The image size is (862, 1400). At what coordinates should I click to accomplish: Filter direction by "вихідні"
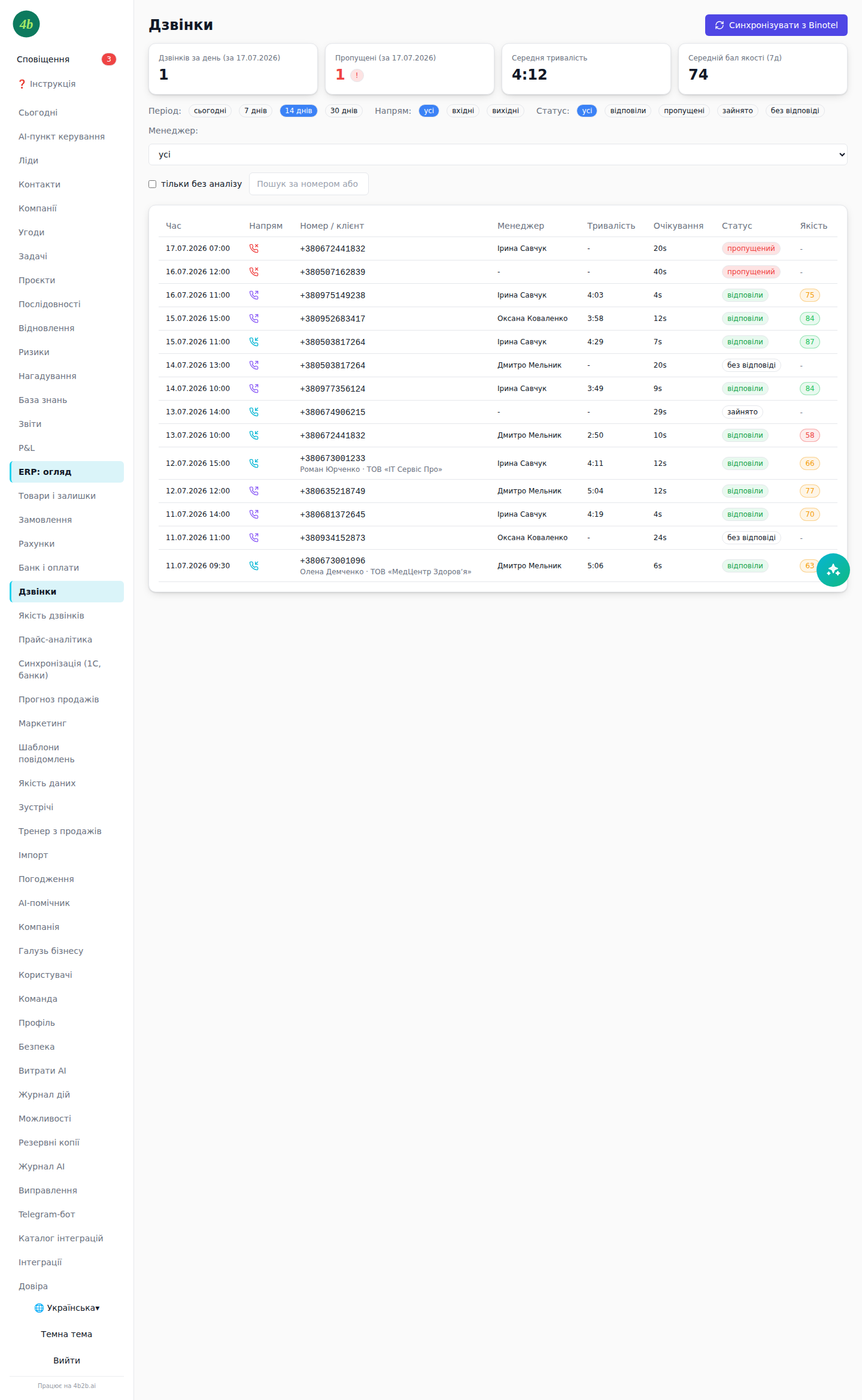[x=505, y=111]
